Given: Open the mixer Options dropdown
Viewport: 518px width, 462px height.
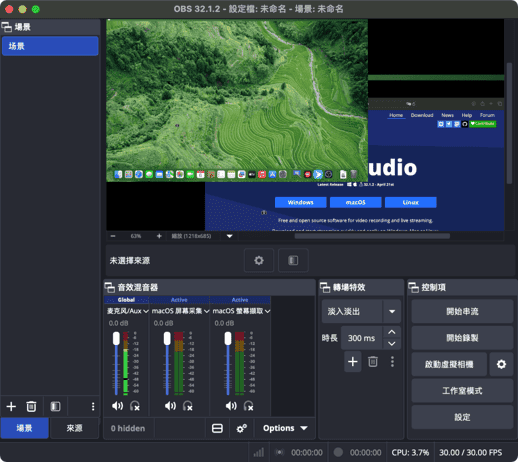Looking at the screenshot, I should pyautogui.click(x=285, y=428).
